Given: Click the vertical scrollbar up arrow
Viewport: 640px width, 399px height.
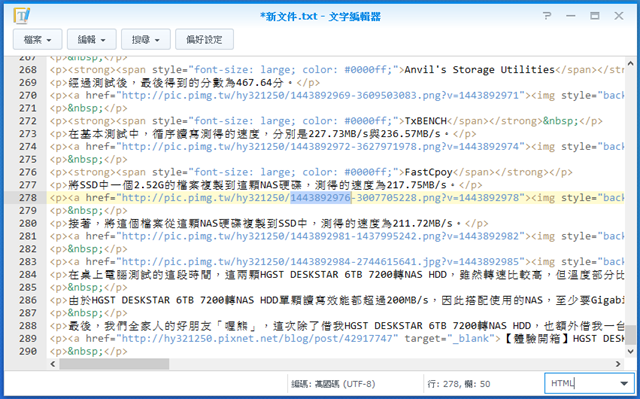Looking at the screenshot, I should pyautogui.click(x=631, y=64).
